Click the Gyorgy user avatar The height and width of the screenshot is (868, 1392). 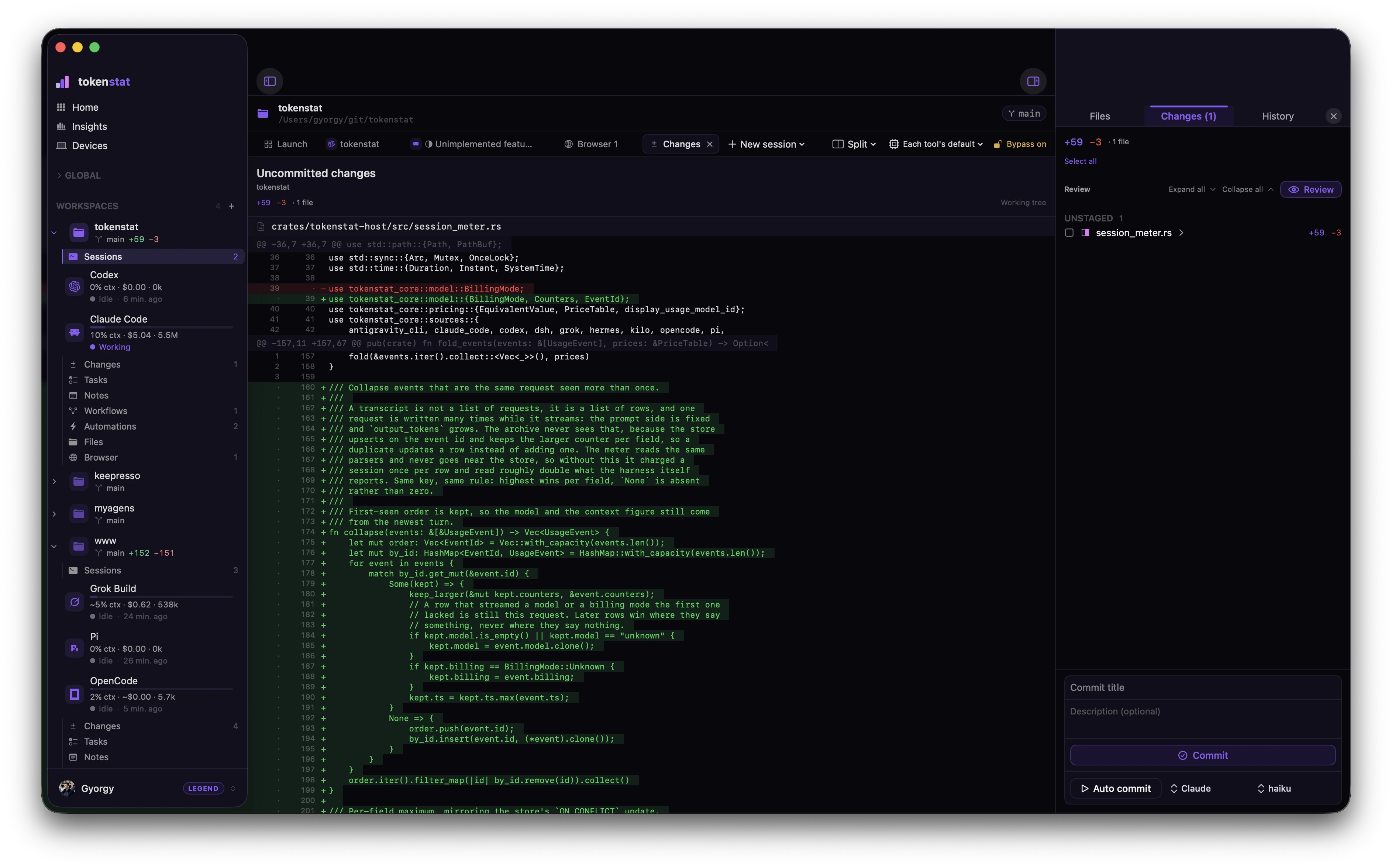pyautogui.click(x=66, y=788)
